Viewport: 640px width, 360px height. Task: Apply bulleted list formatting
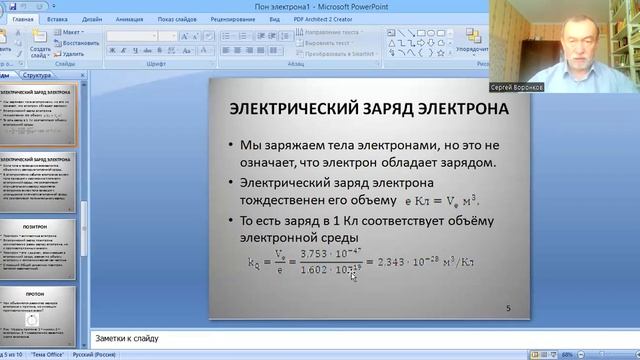pos(227,37)
